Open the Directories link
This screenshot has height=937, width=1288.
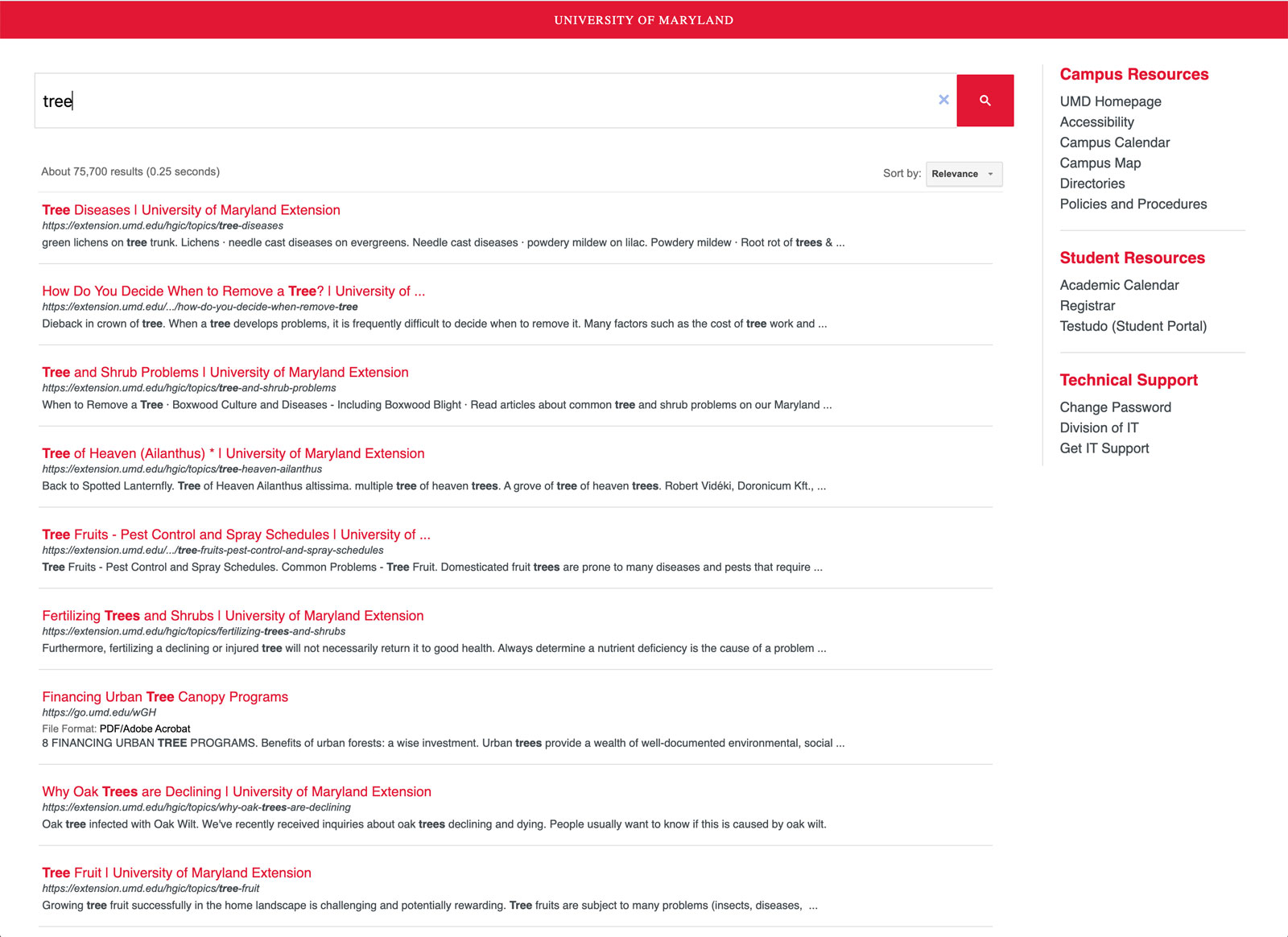(x=1092, y=184)
